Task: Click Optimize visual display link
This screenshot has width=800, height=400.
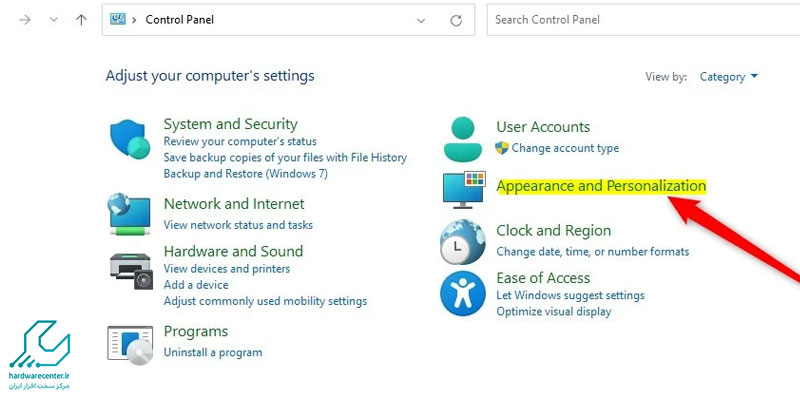Action: pos(554,312)
